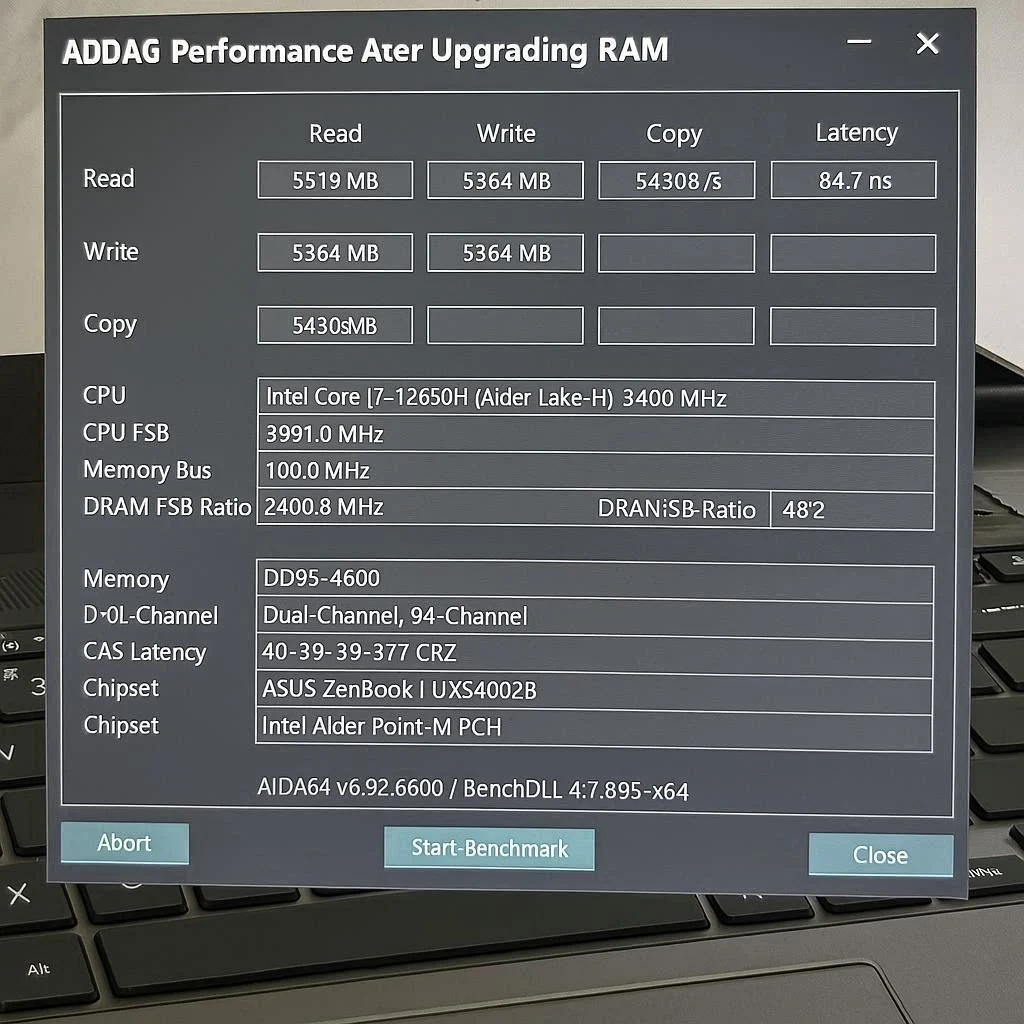The height and width of the screenshot is (1024, 1024).
Task: Click the Dual-Channel, 94-Channel field
Action: pyautogui.click(x=594, y=616)
